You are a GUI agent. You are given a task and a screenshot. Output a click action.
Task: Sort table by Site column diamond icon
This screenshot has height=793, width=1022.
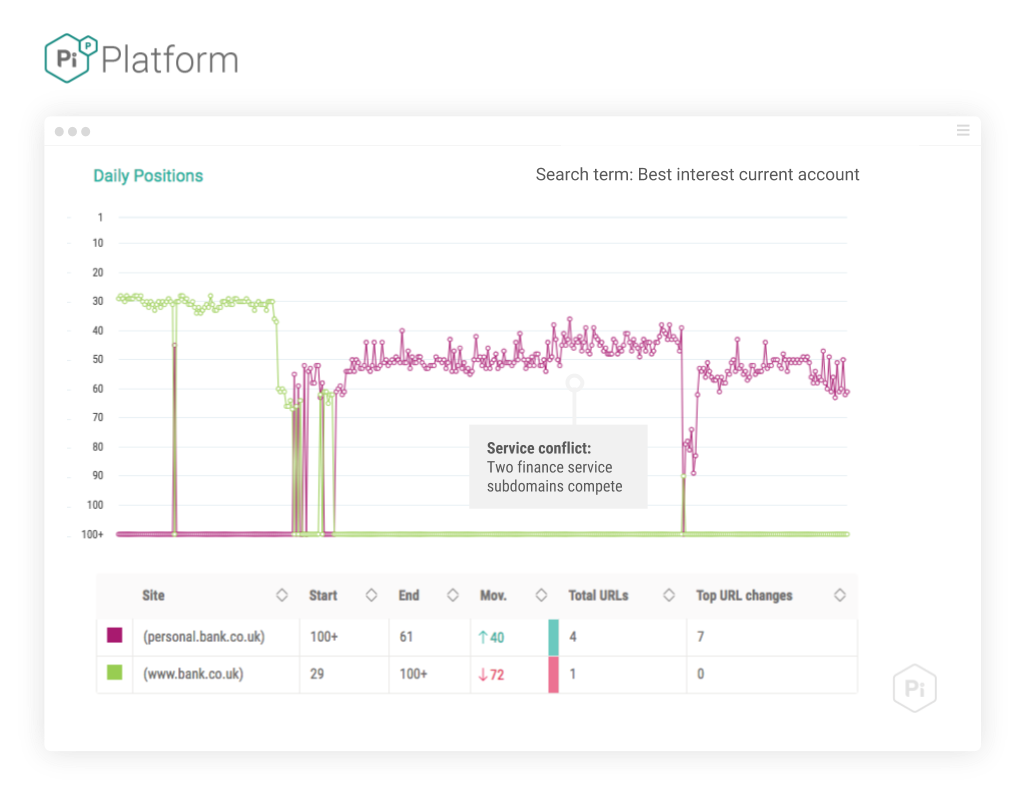click(282, 595)
